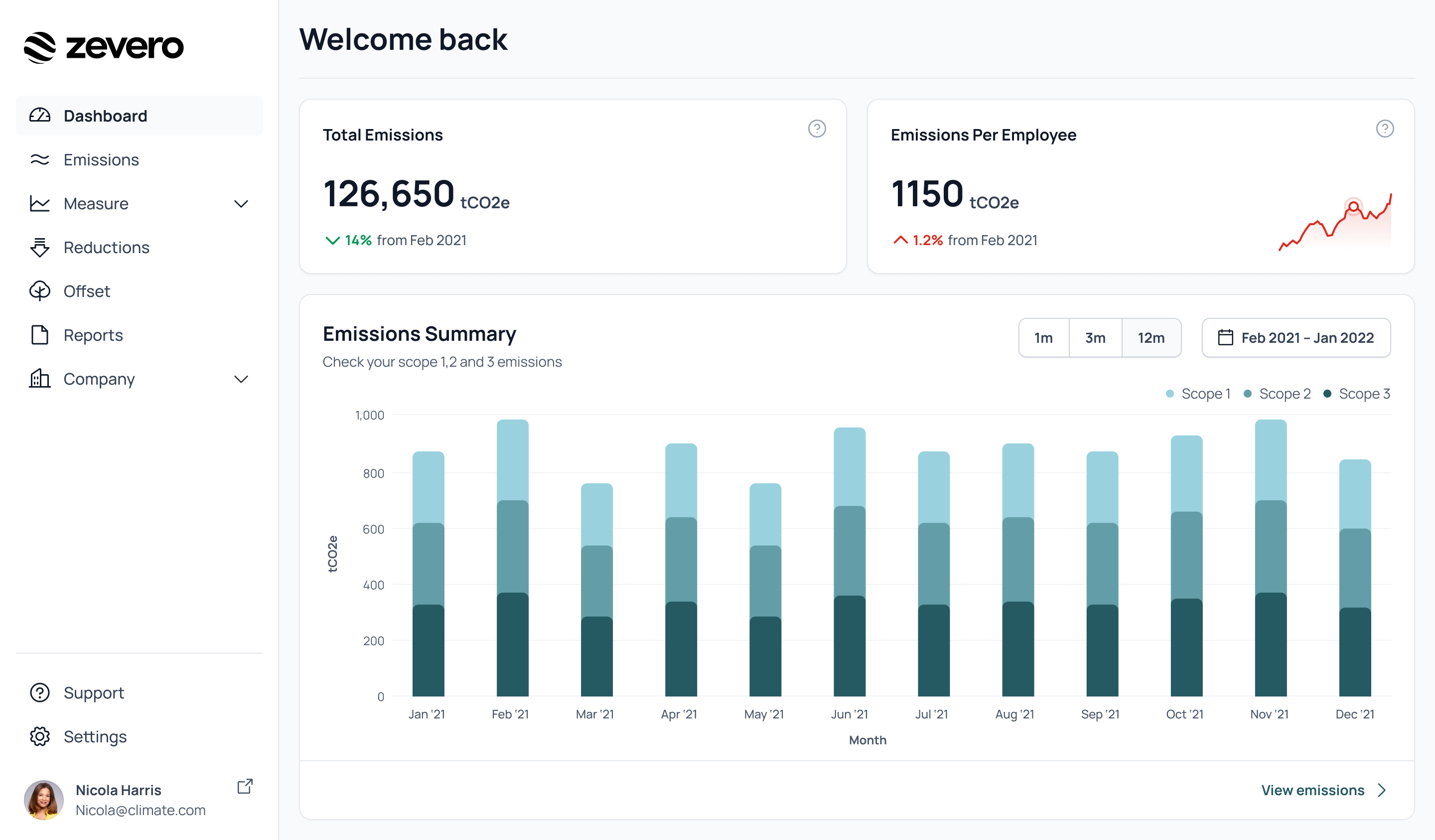
Task: Click the Offset tree icon
Action: point(40,291)
